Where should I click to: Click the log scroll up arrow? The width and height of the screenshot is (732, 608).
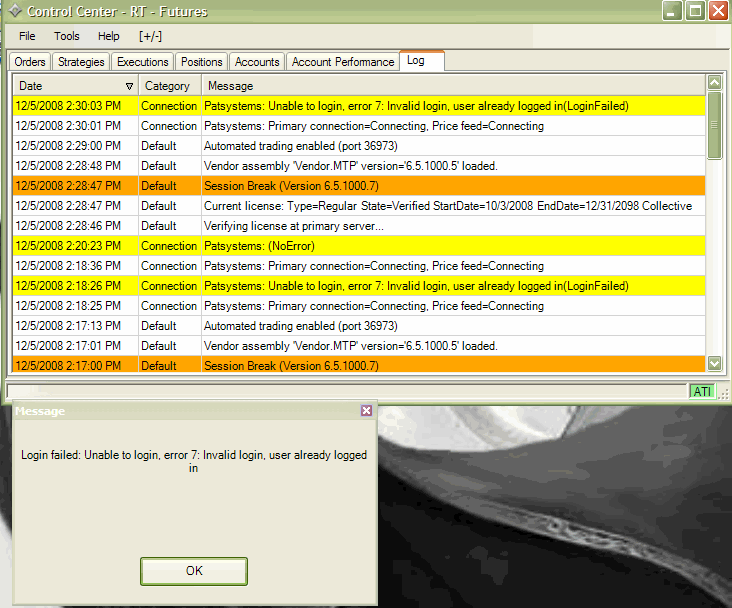click(714, 83)
